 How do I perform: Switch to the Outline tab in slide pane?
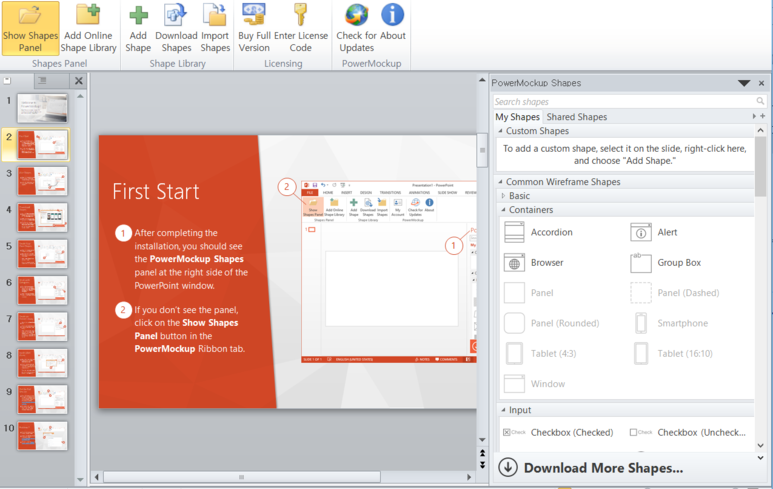42,80
